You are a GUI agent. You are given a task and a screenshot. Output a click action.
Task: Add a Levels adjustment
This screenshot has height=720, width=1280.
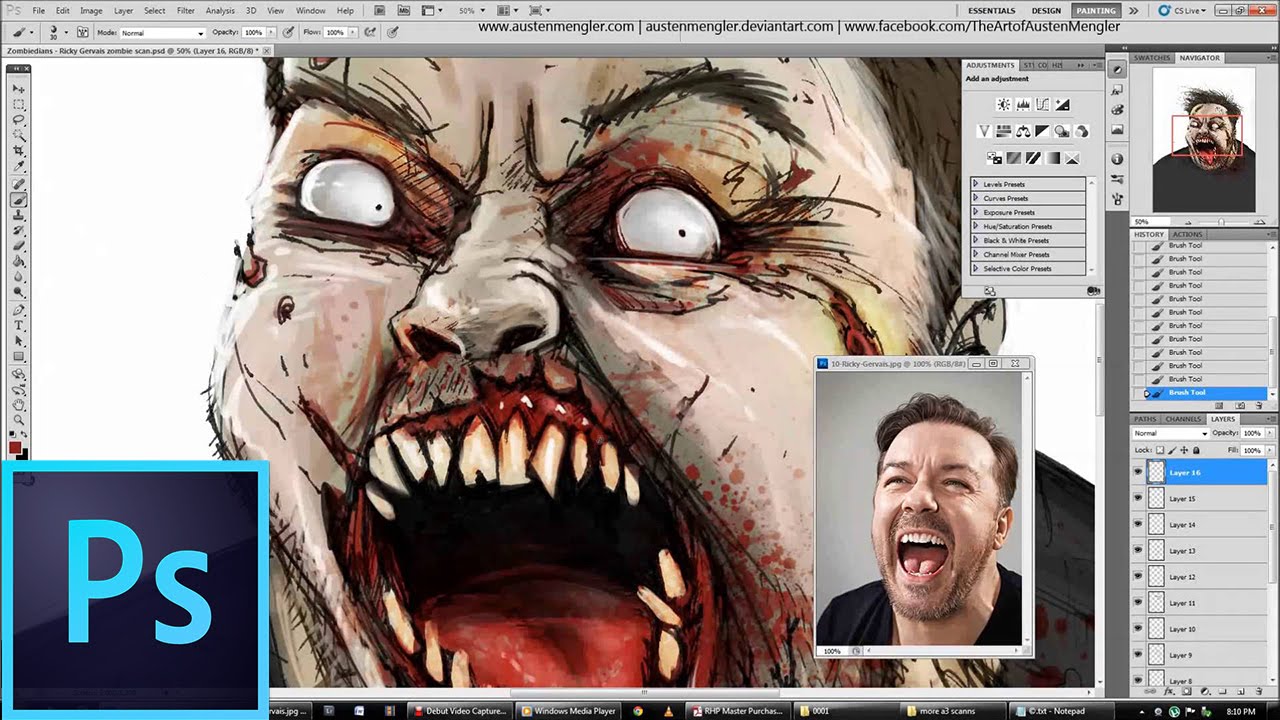1023,104
